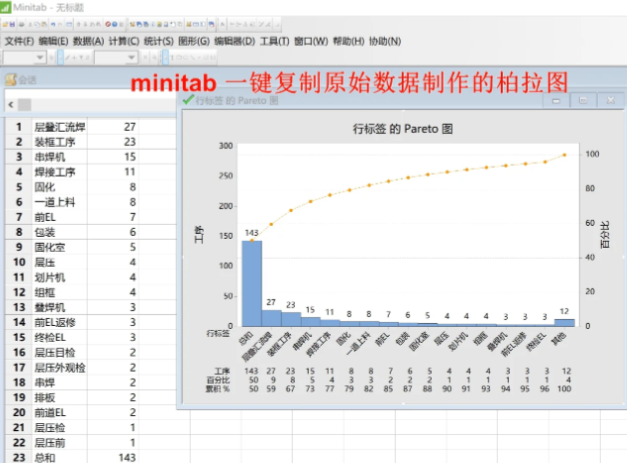
Task: Click the chart title 行标签 的 Pareto 图
Action: [405, 129]
